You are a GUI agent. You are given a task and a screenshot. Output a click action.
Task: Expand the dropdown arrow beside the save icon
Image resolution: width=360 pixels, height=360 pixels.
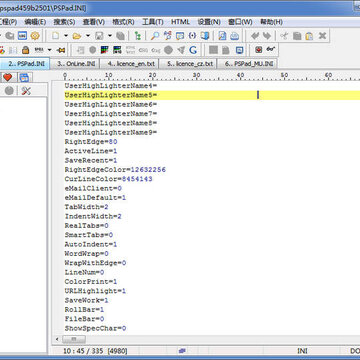[110, 36]
